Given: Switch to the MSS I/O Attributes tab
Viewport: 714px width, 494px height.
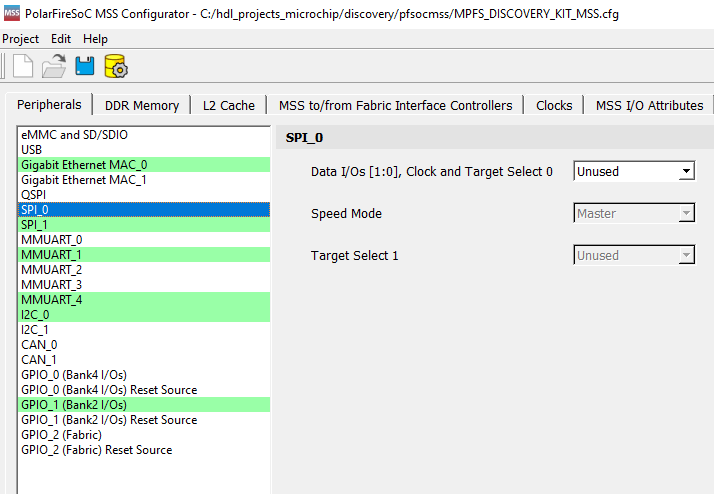Looking at the screenshot, I should (x=649, y=105).
